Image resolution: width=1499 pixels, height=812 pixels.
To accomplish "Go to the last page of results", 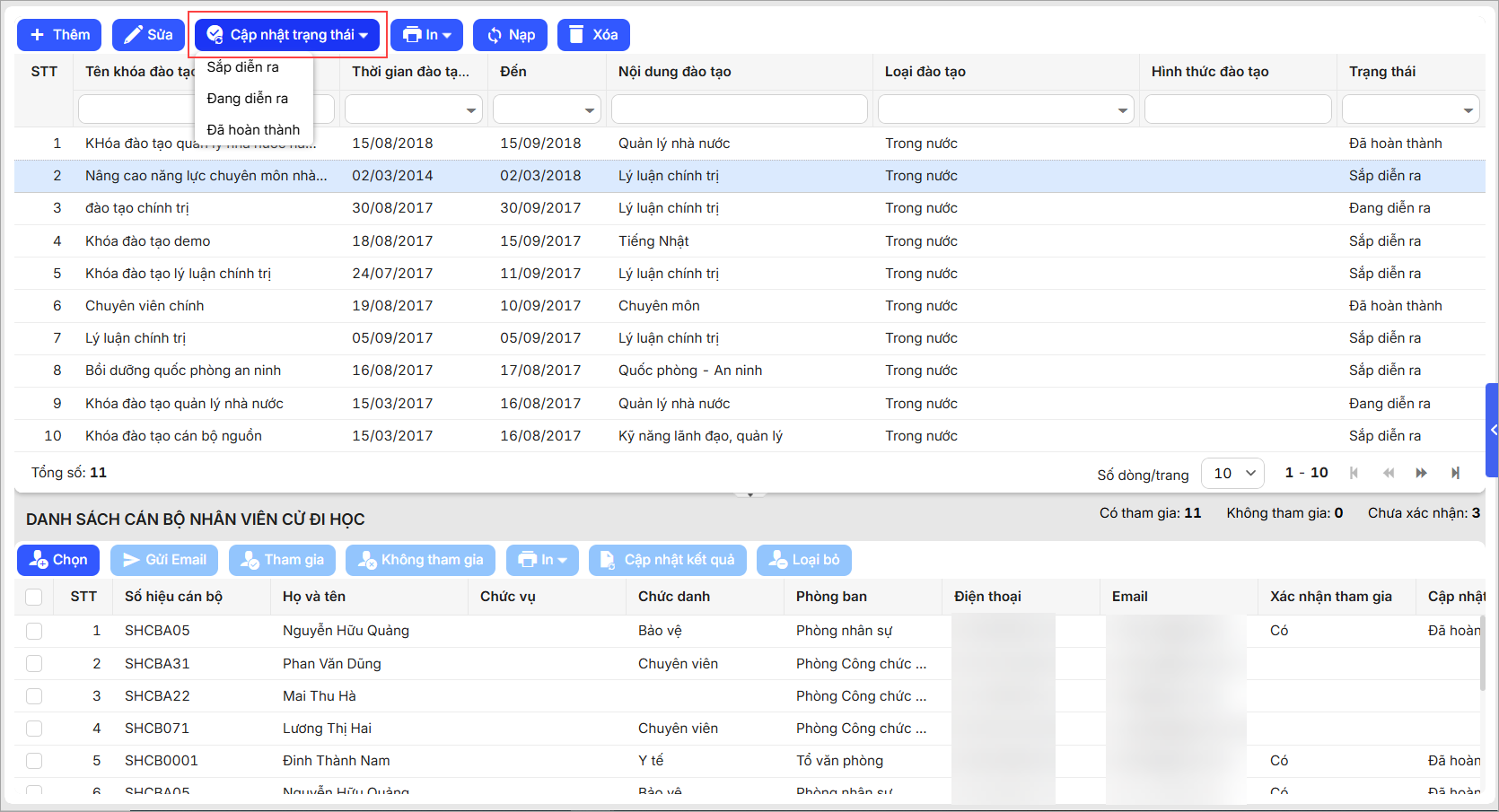I will pyautogui.click(x=1455, y=473).
